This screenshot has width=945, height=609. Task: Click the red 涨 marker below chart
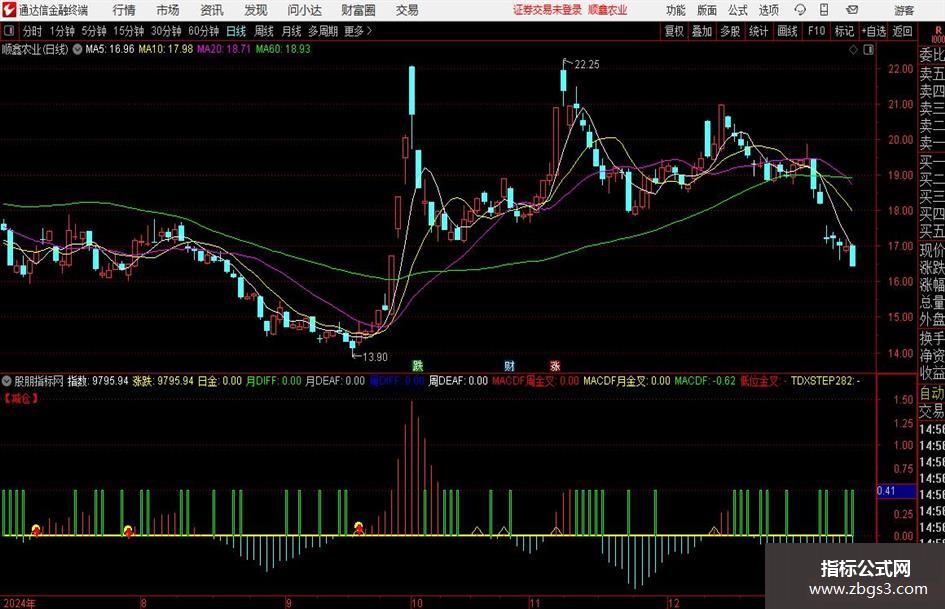(x=554, y=365)
